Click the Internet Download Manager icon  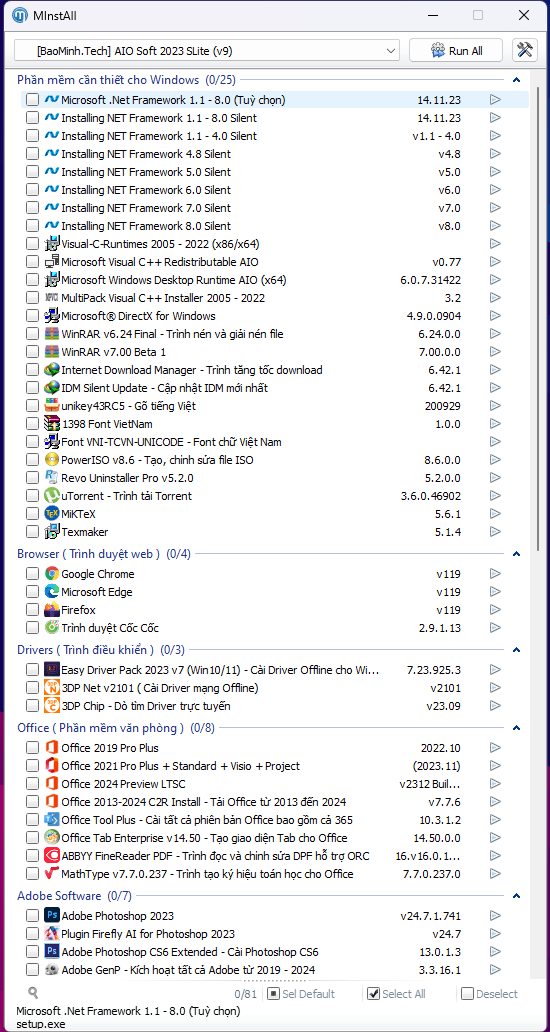tap(51, 370)
